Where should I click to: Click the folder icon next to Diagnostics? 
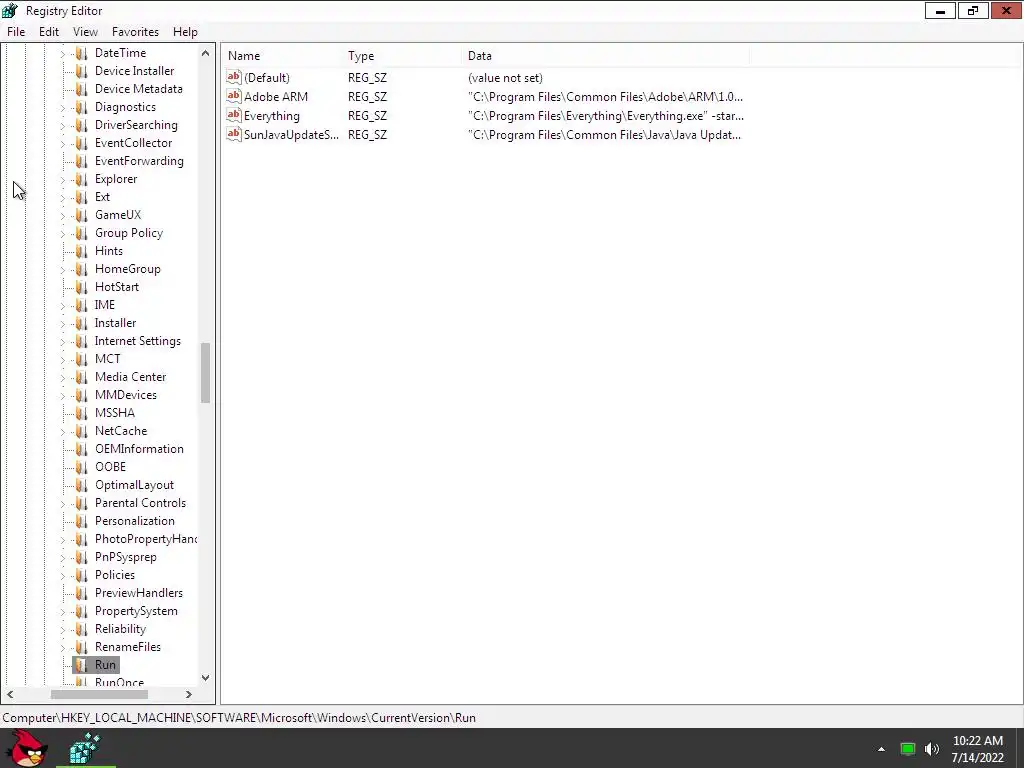coord(82,107)
